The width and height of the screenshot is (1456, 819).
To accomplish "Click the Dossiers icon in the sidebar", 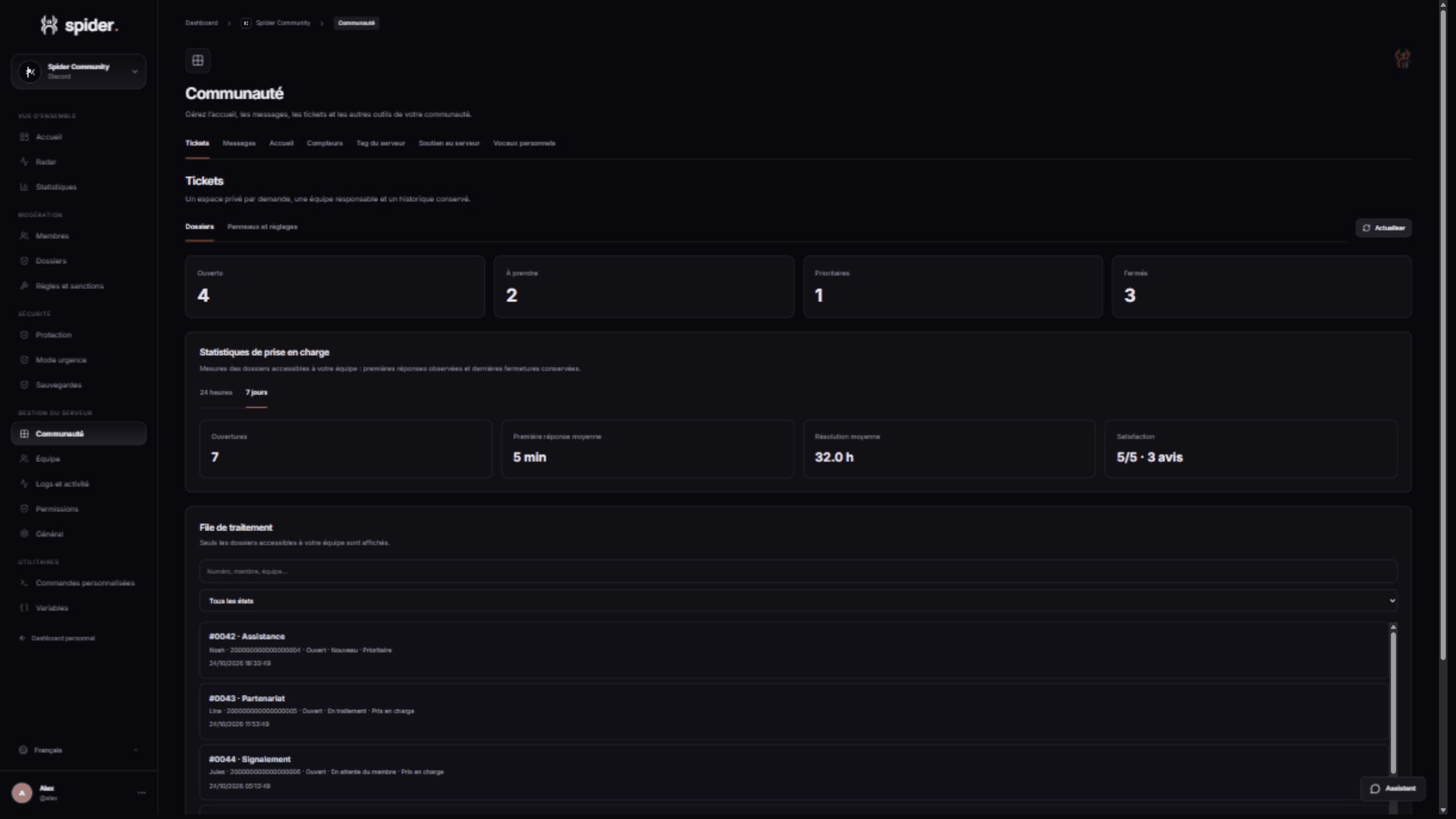I will pyautogui.click(x=24, y=260).
